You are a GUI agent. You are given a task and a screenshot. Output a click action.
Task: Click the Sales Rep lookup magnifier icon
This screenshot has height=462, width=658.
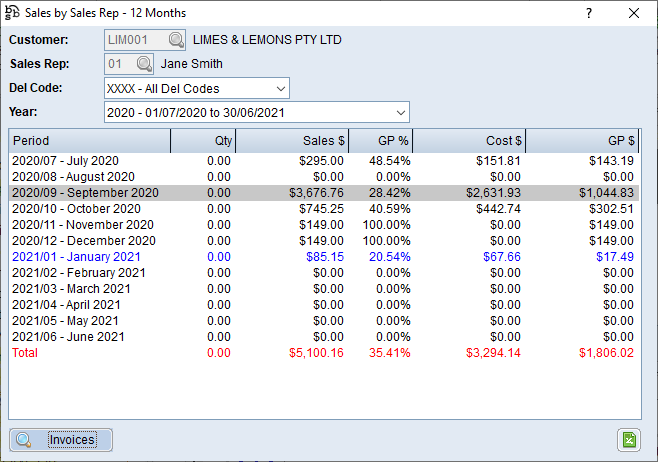[x=144, y=64]
